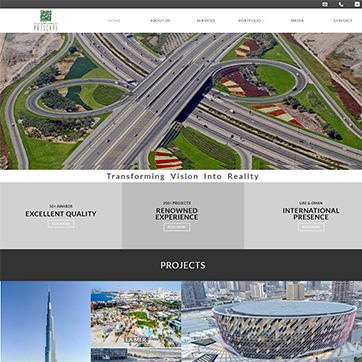Click Read More under Renowned Experience
The image size is (362, 362).
(x=177, y=227)
